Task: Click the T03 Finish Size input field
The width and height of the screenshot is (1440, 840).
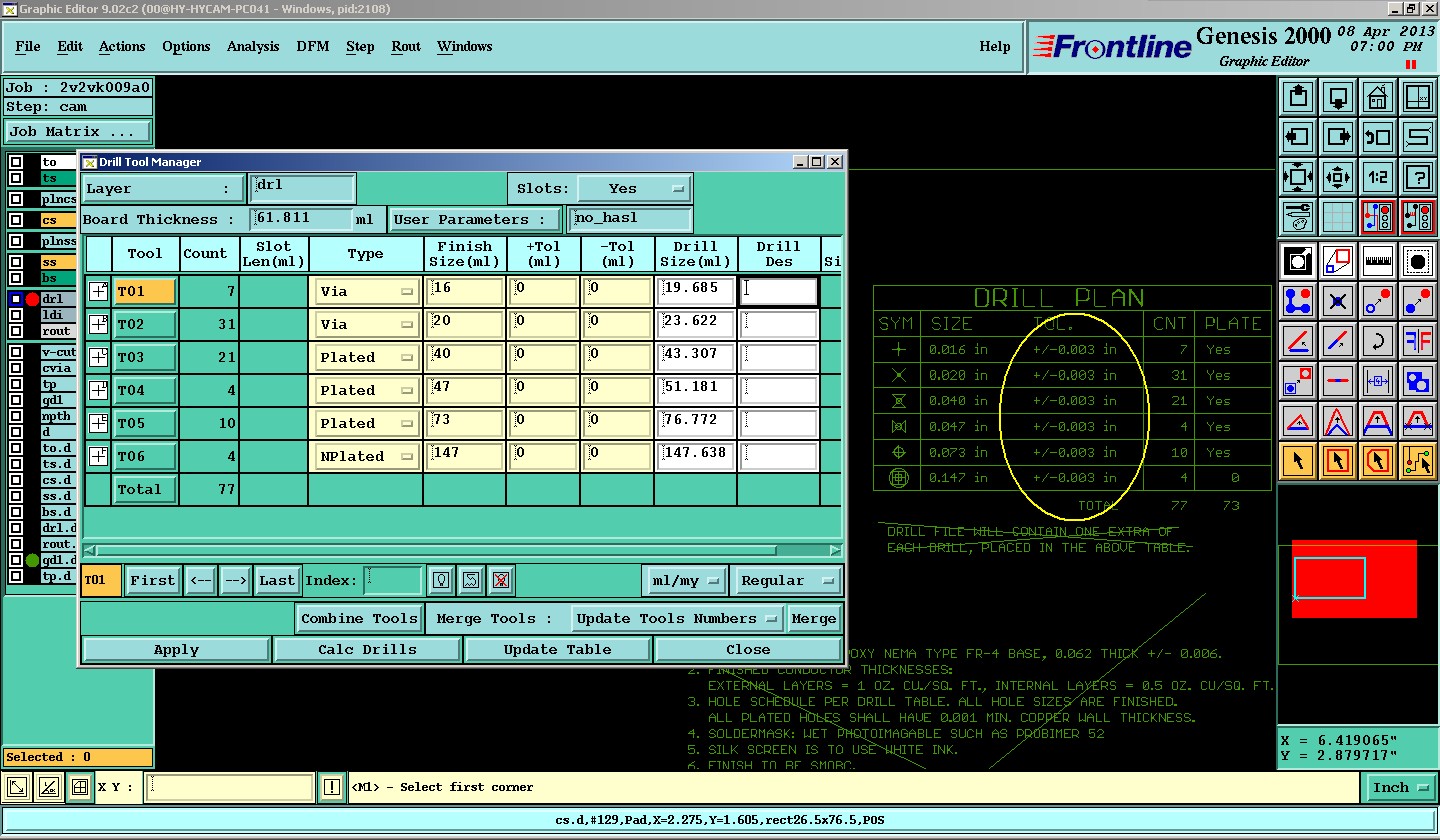Action: [464, 357]
